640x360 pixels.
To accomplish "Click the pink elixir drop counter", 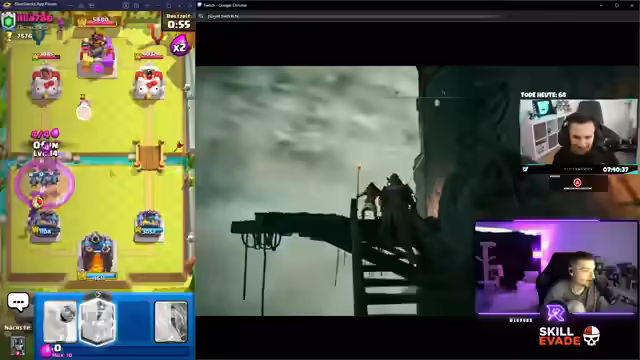I will pyautogui.click(x=46, y=350).
